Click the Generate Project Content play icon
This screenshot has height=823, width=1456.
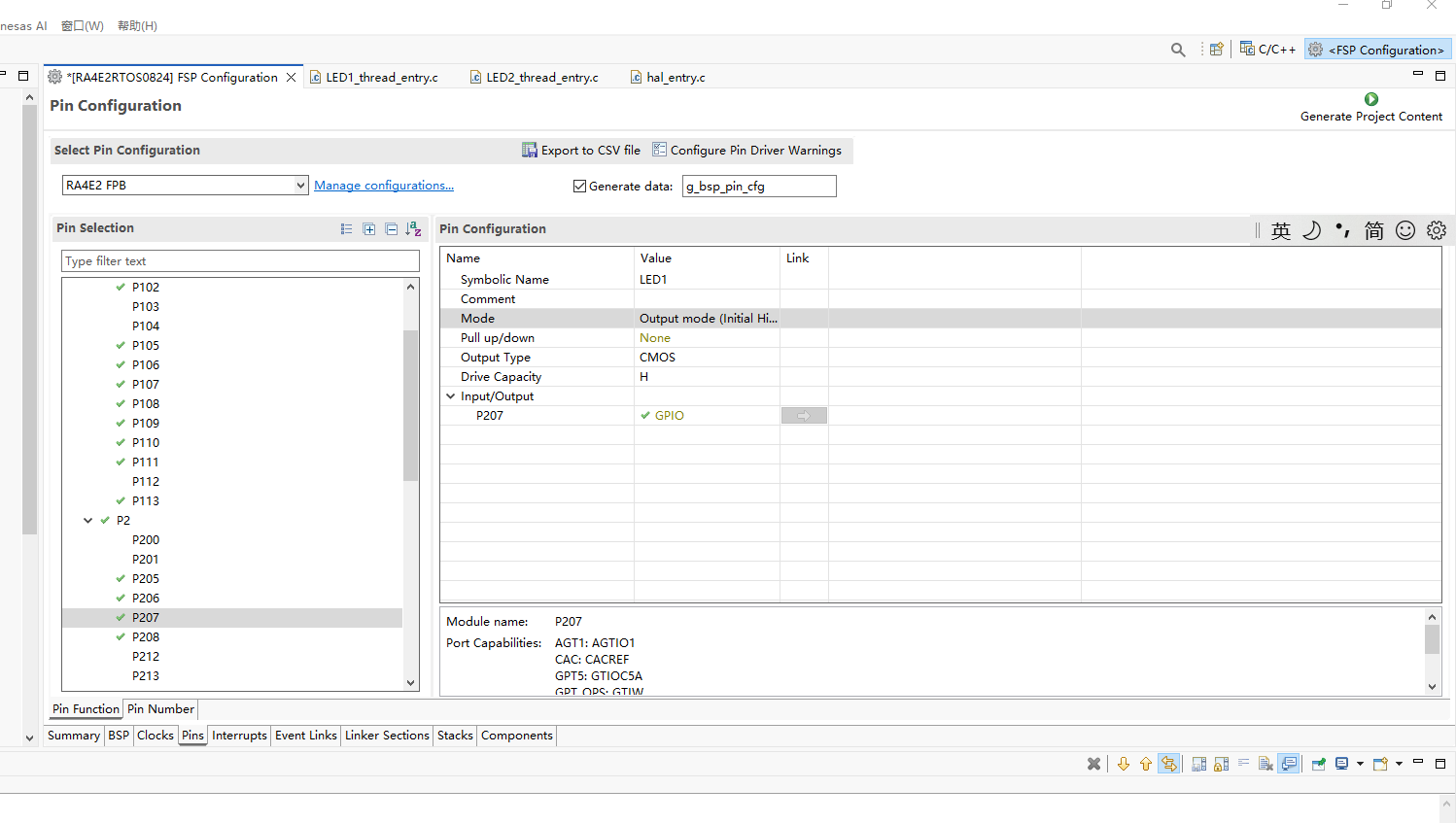click(x=1370, y=99)
